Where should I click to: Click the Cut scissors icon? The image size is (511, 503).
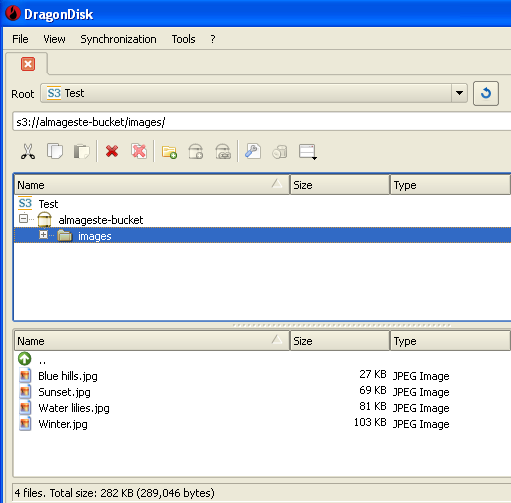pos(28,152)
